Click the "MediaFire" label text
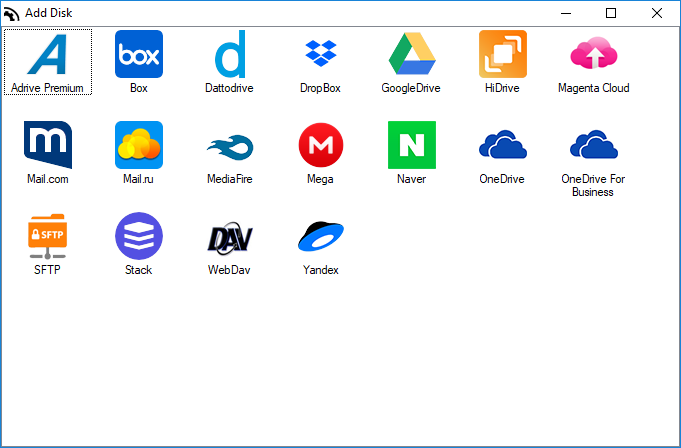Image resolution: width=681 pixels, height=448 pixels. (230, 179)
